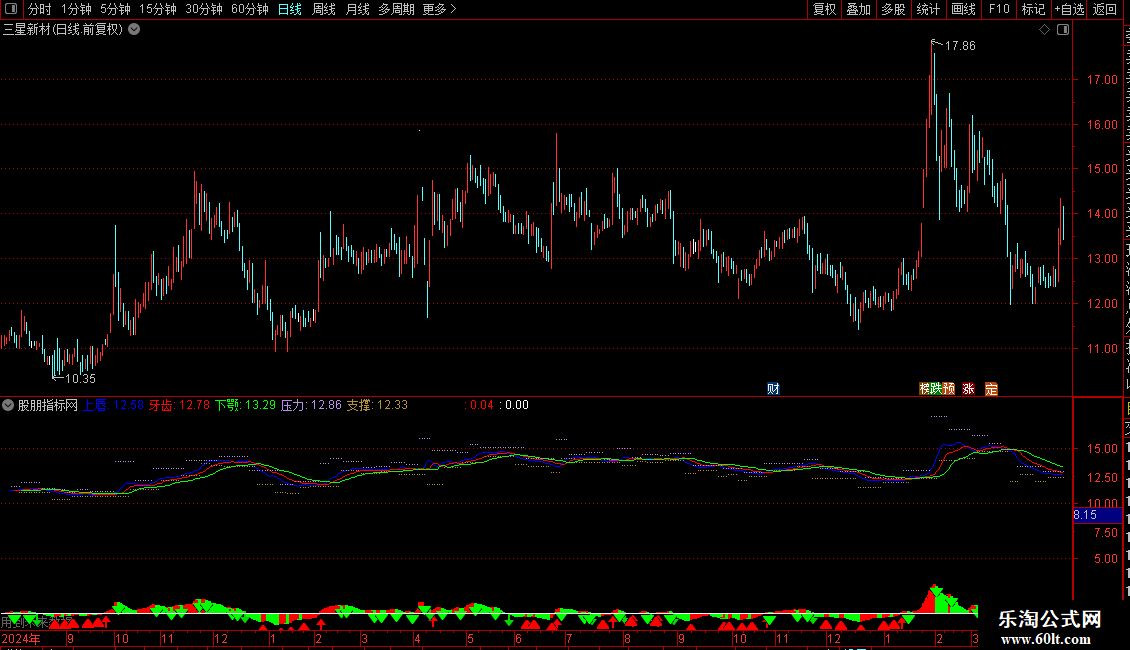Screen dimensions: 1130x650
Task: Select the 日线 daily period
Action: 290,9
